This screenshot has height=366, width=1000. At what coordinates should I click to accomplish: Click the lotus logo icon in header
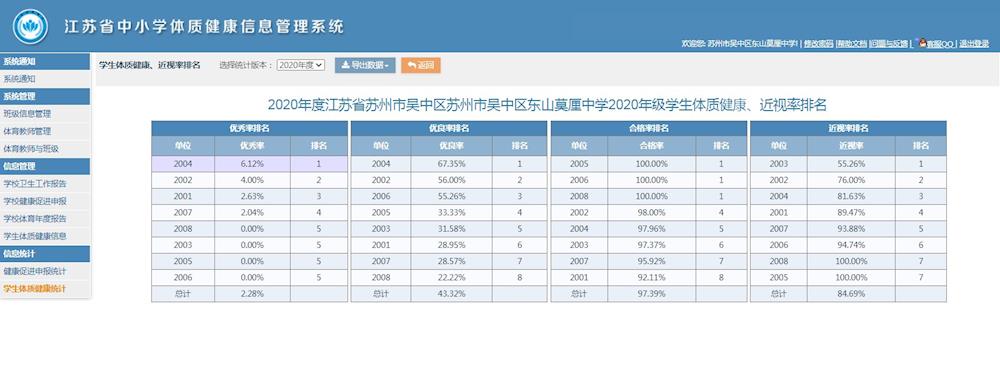30,26
